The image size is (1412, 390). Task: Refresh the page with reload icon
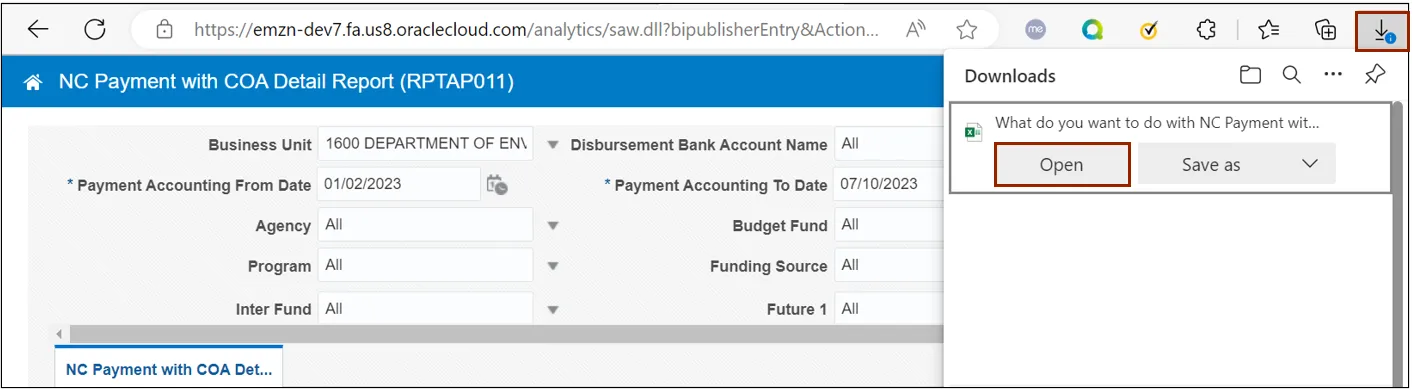[95, 30]
